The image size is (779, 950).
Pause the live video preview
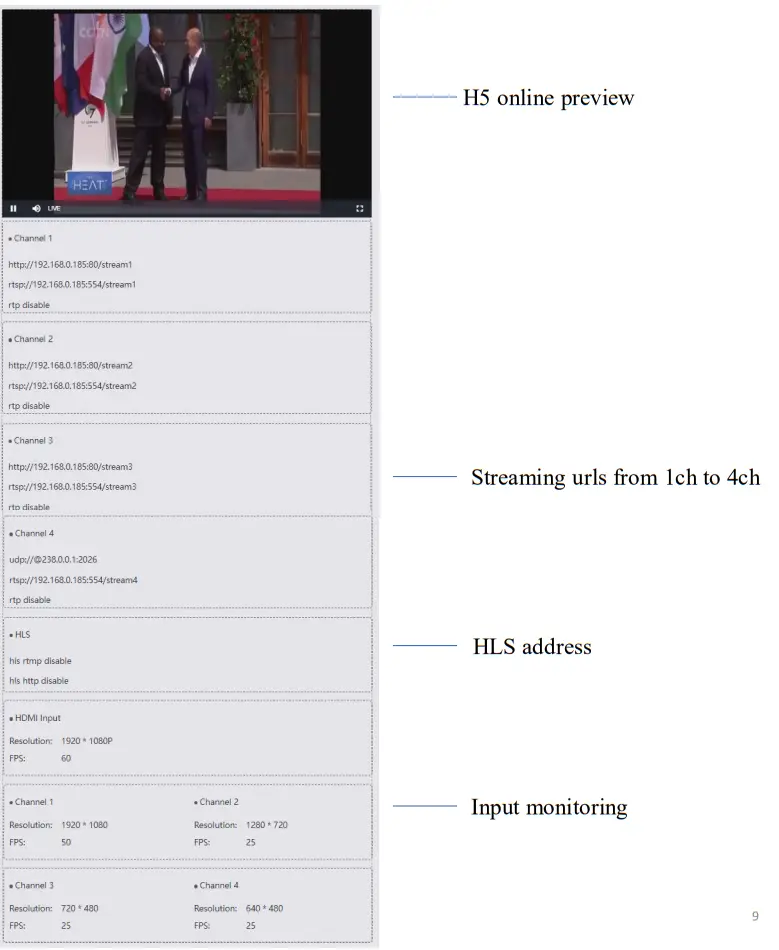(13, 208)
